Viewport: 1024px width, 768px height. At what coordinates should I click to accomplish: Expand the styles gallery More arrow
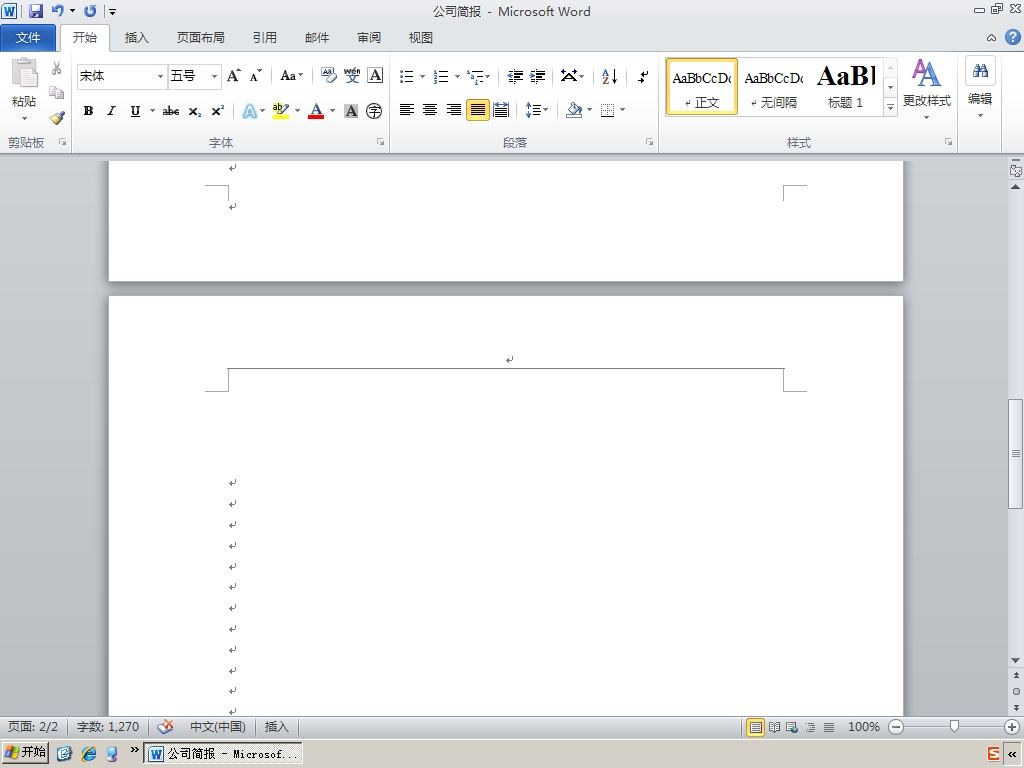[x=890, y=106]
